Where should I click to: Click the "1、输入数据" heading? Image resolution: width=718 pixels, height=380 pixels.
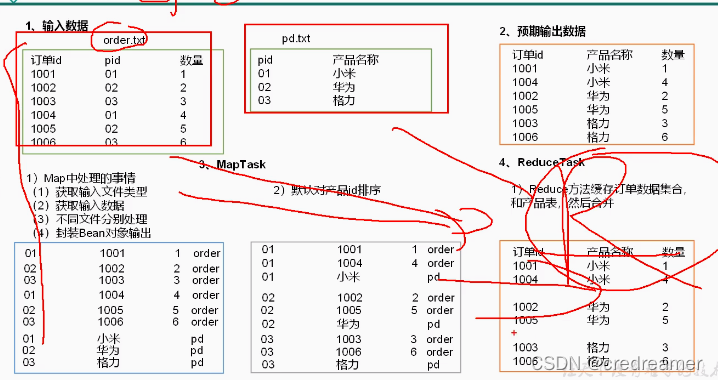point(57,26)
